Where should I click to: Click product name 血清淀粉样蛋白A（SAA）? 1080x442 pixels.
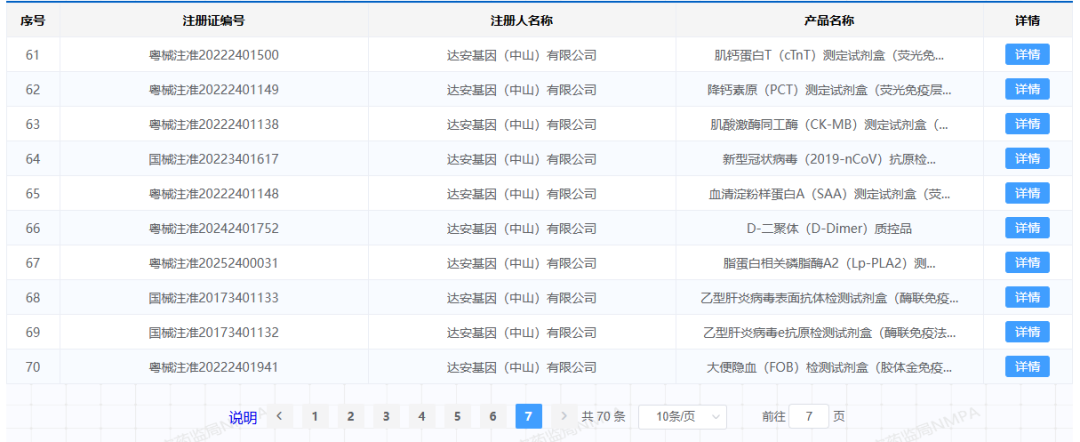tap(829, 193)
